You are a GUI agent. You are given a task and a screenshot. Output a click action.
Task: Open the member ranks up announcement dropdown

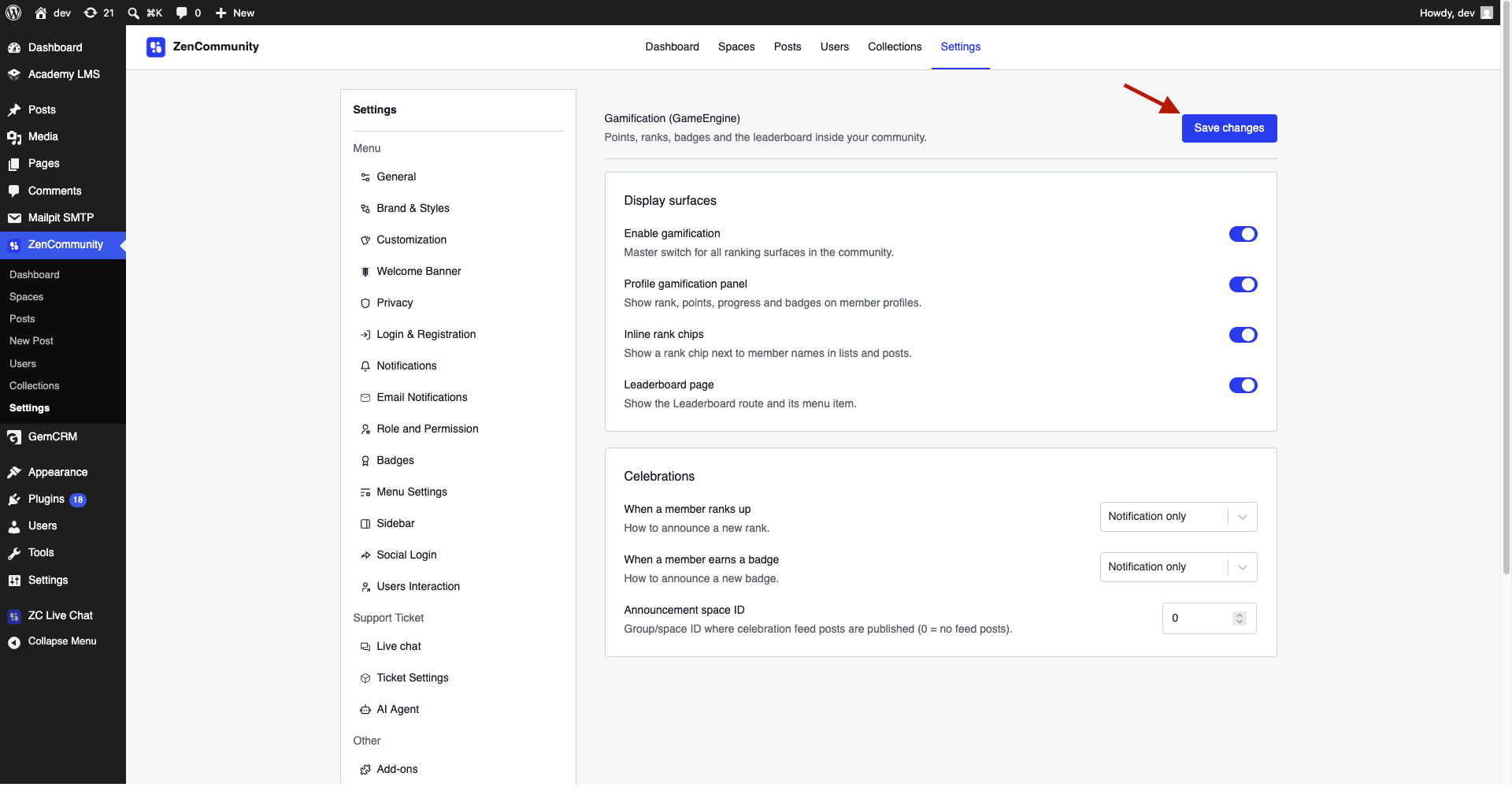(1178, 517)
